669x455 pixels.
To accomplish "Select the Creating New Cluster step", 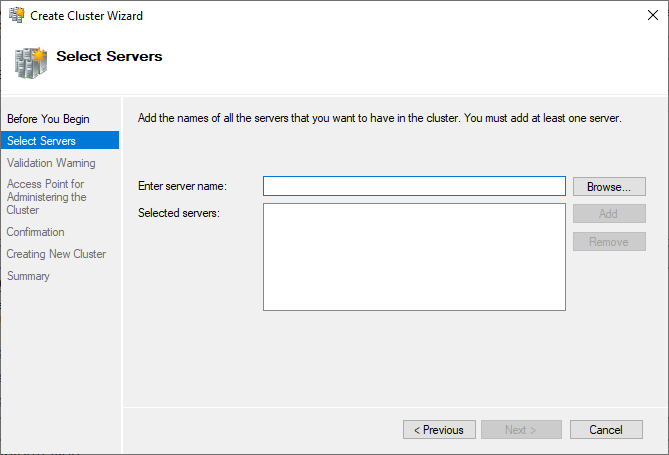I will 56,254.
